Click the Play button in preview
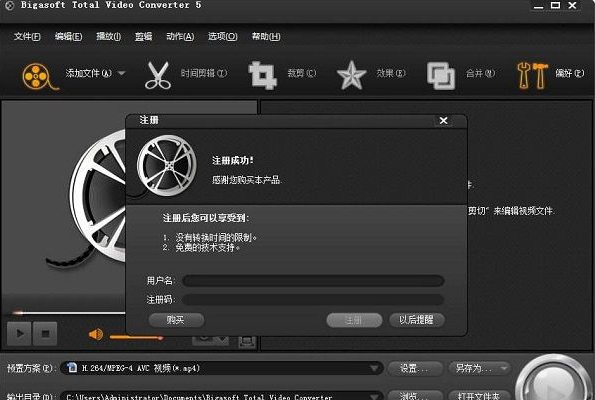 pyautogui.click(x=19, y=334)
